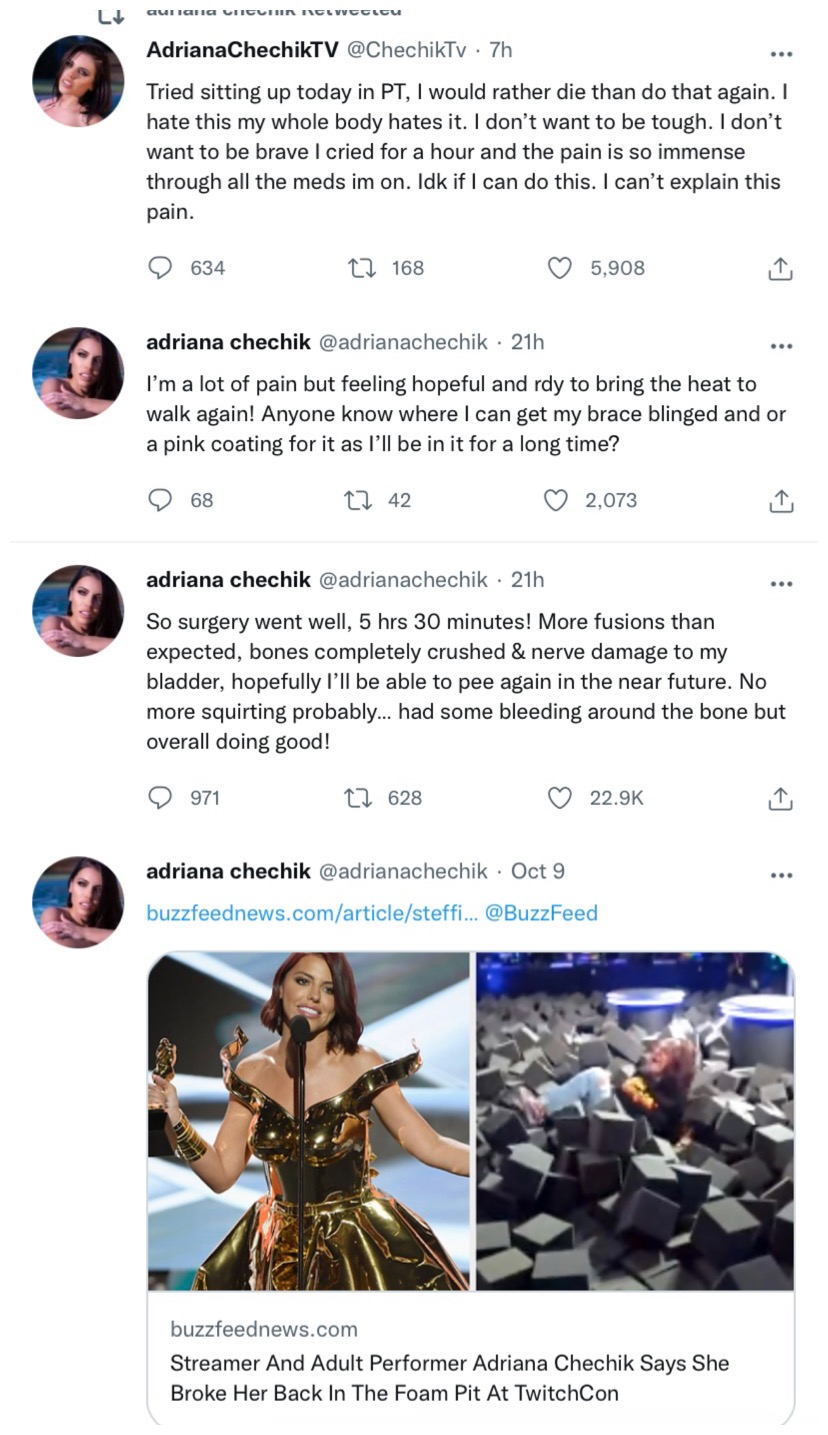Open the buzzfeednews.com article link
This screenshot has width=828, height=1435.
pyautogui.click(x=311, y=913)
